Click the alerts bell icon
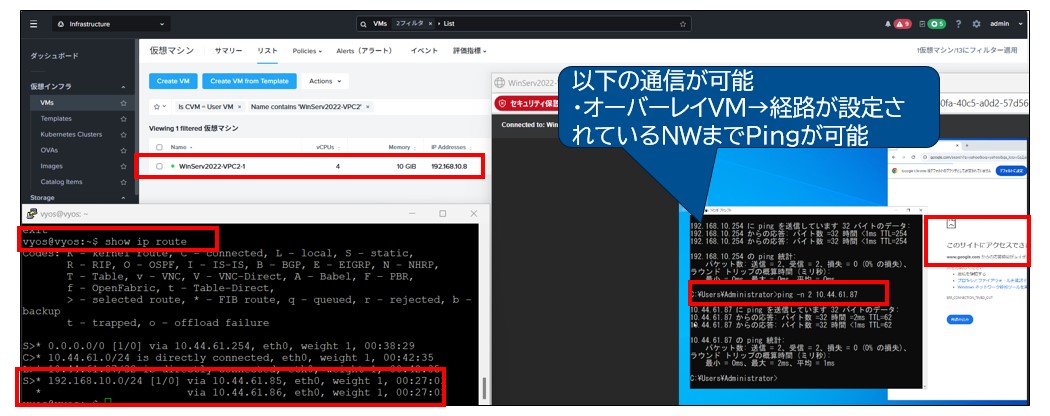The image size is (1050, 416). tap(889, 23)
